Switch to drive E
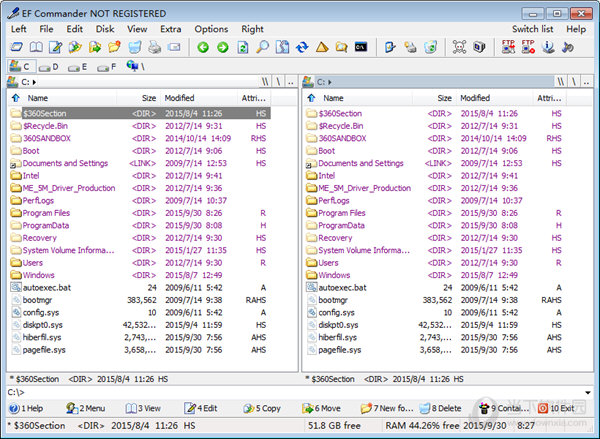This screenshot has width=600, height=439. coord(78,67)
